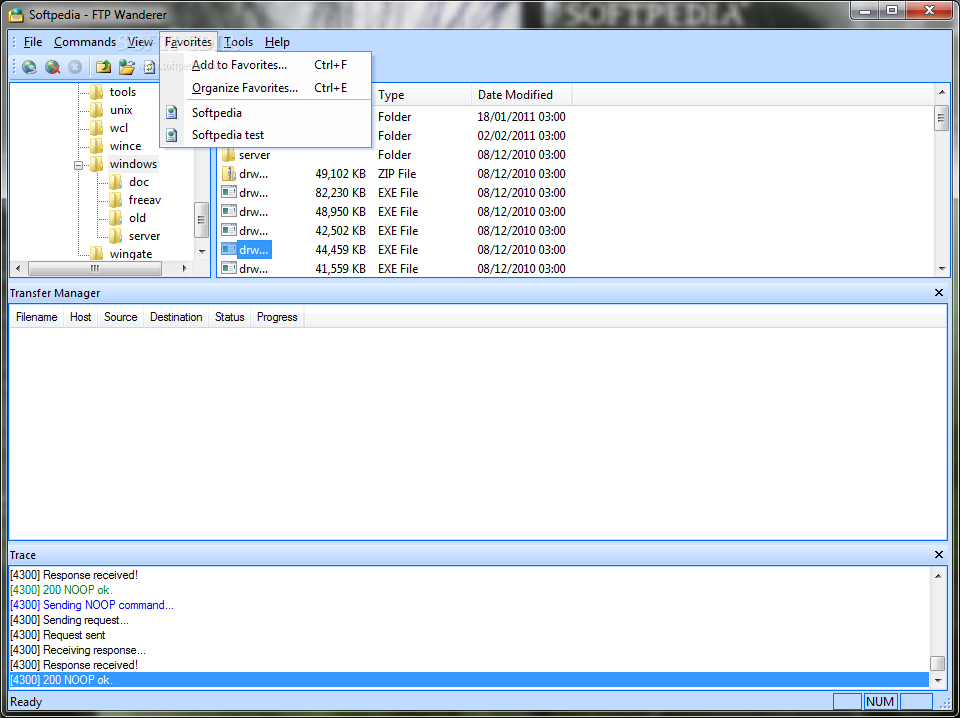Click the date 02/02/2011 03:00
Screen dimensions: 960x718
pos(522,136)
